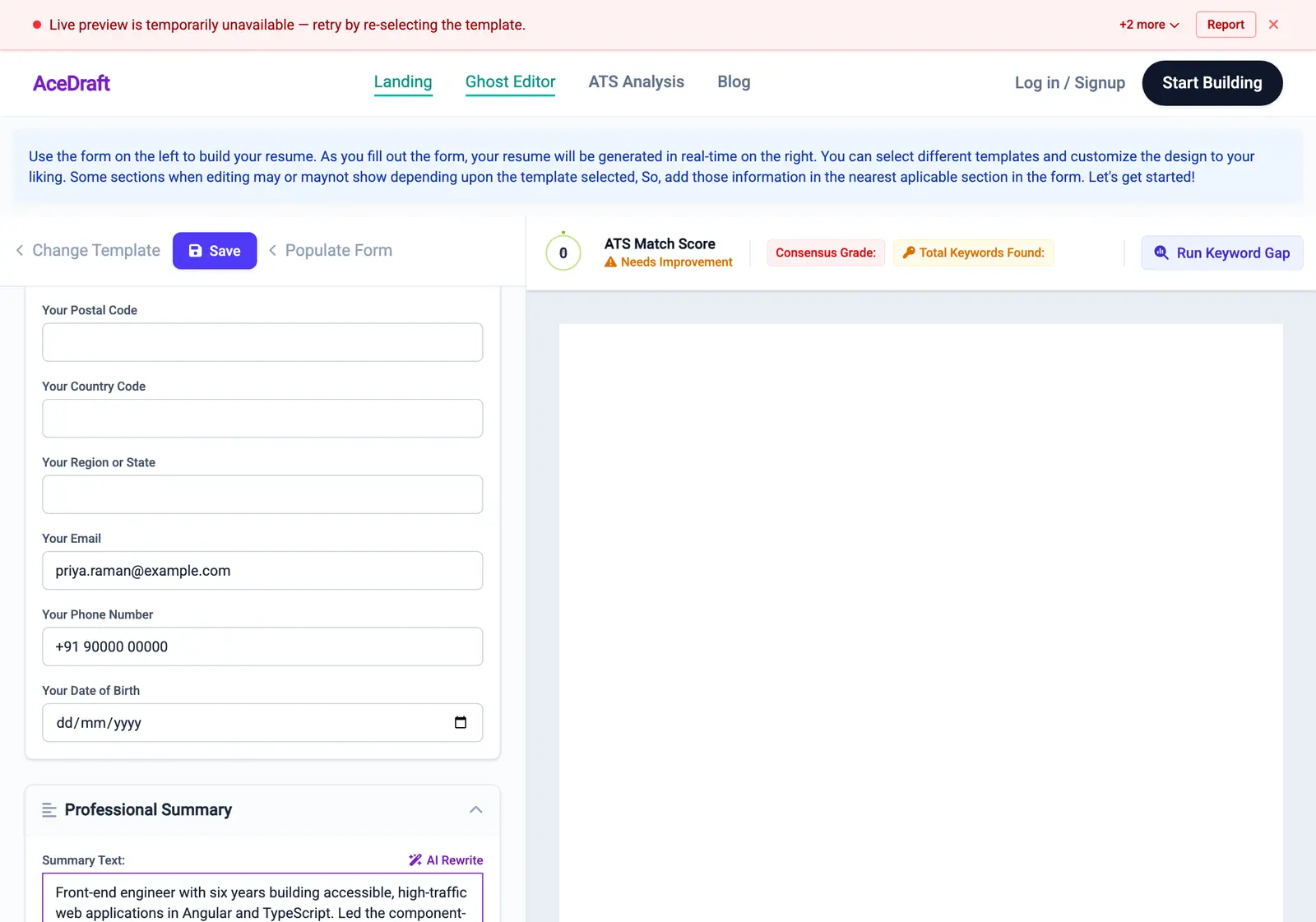Run the Keyword Gap analysis
This screenshot has height=922, width=1316.
[x=1222, y=253]
